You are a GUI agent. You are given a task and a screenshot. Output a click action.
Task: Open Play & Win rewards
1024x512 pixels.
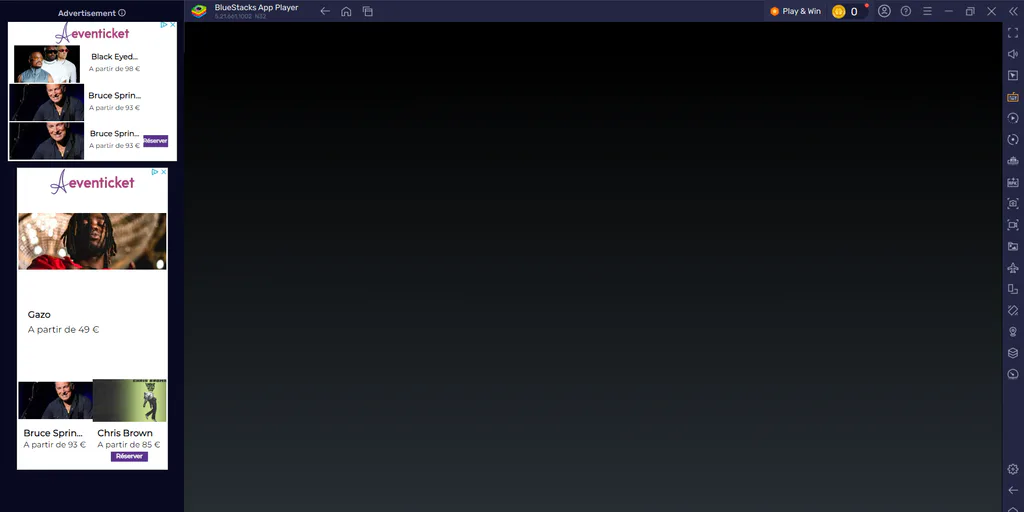(795, 11)
